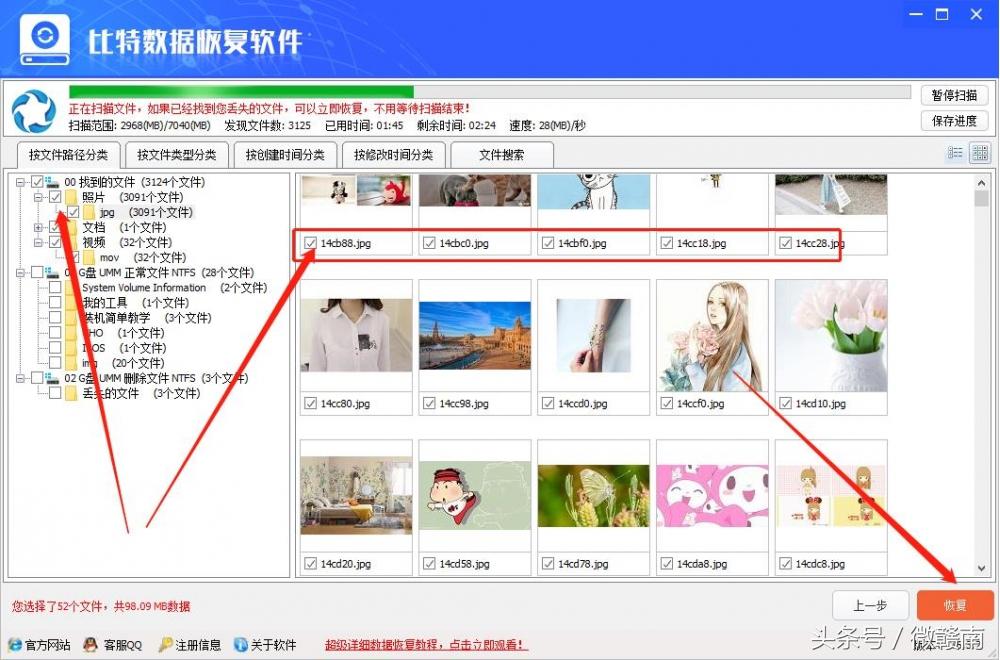Screen dimensions: 1000x660
Task: Open 官方网站 official website icon
Action: point(15,645)
